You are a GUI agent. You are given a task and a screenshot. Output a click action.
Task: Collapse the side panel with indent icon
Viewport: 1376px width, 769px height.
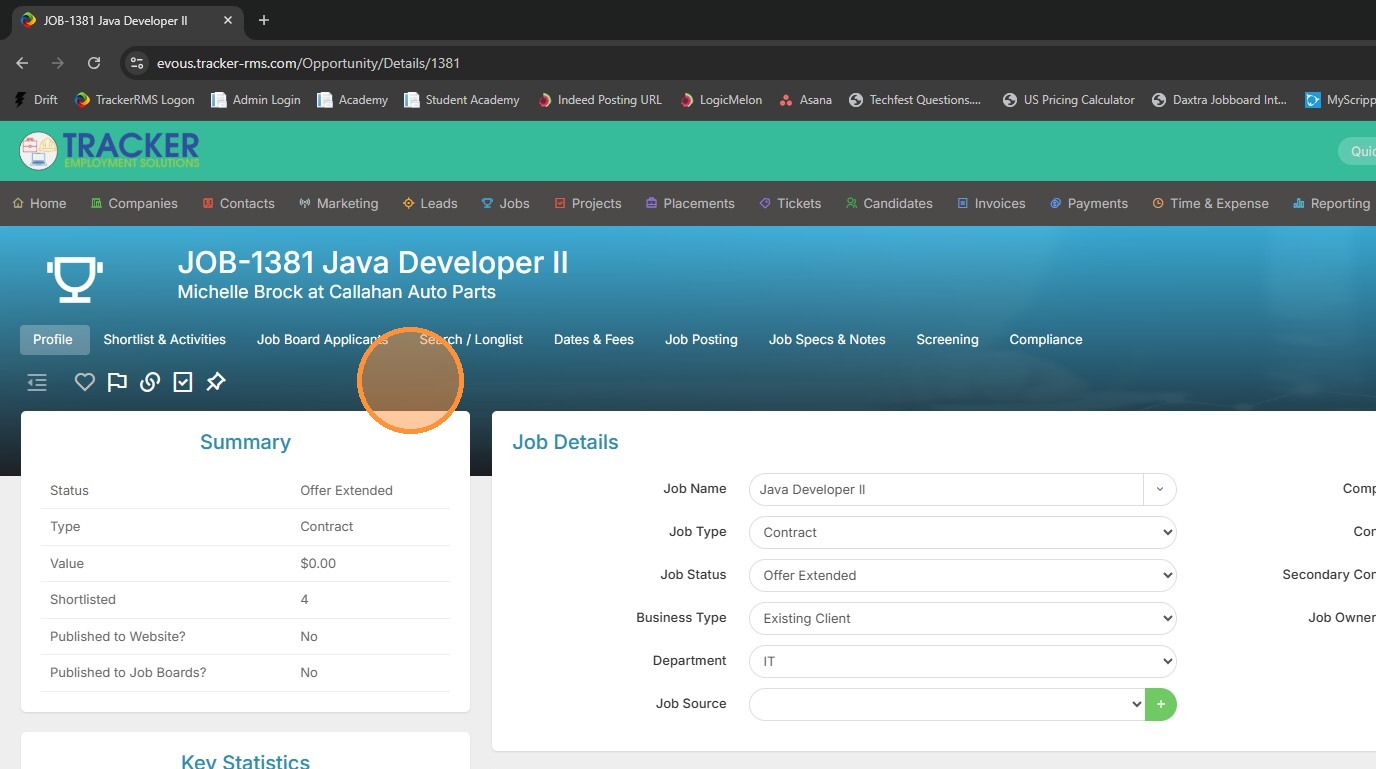click(37, 382)
